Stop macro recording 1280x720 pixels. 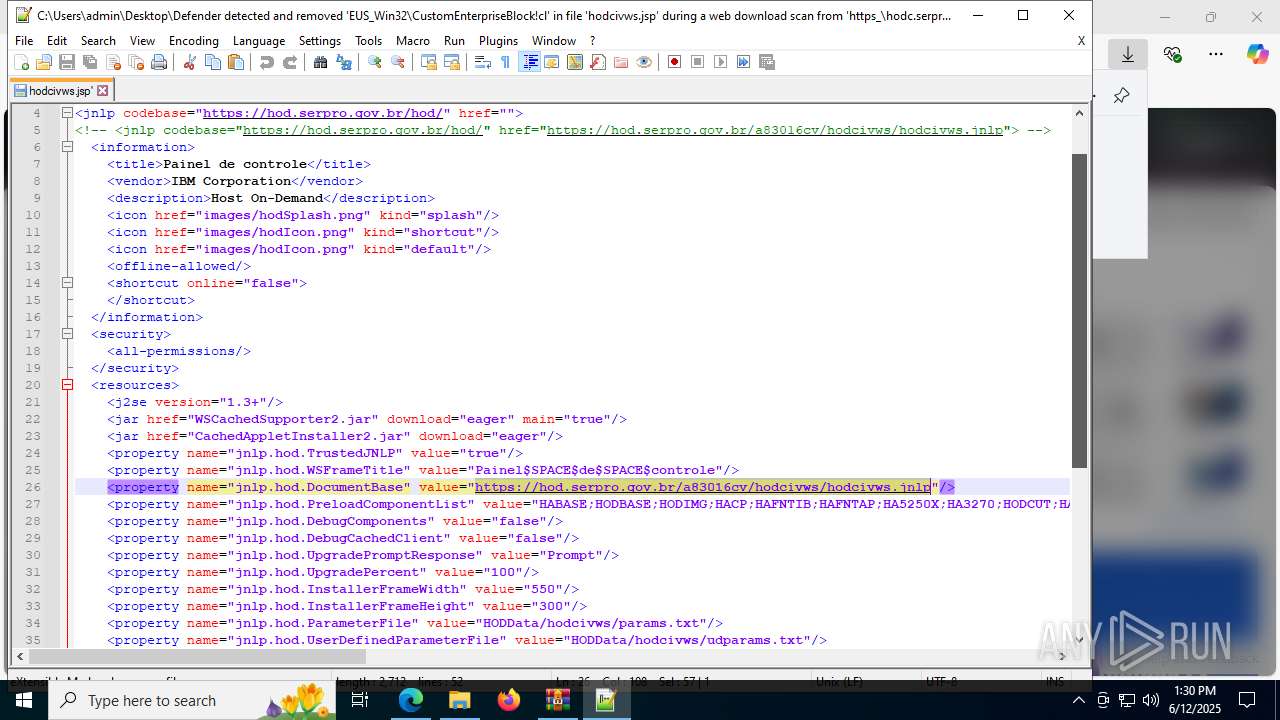(698, 62)
